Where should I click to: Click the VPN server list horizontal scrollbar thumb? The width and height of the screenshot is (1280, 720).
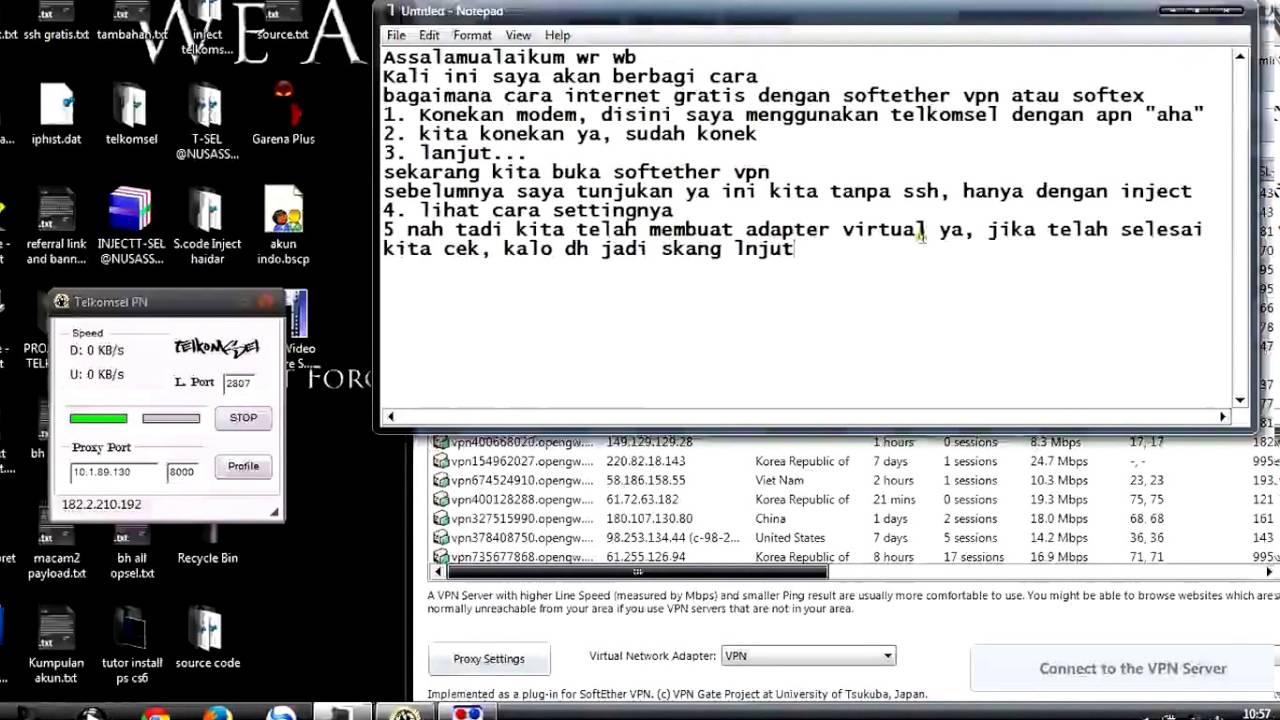pos(637,573)
